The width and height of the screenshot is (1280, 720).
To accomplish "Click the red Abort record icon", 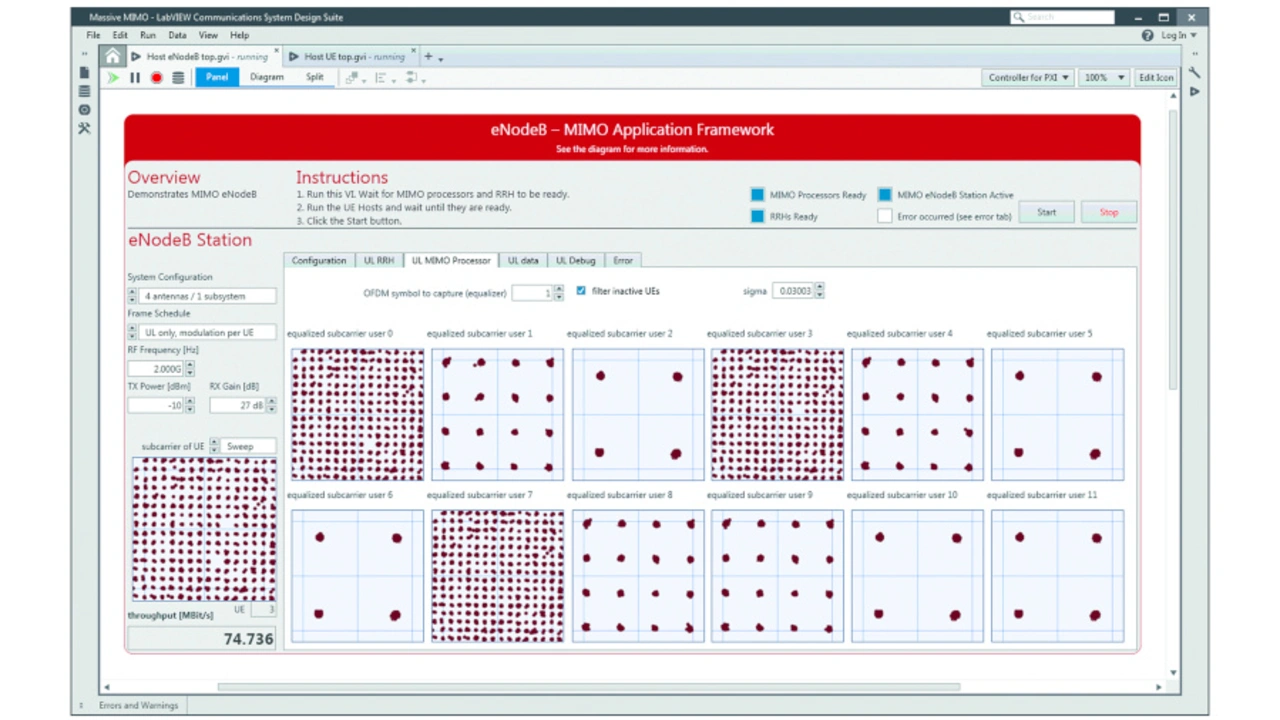I will (x=156, y=77).
